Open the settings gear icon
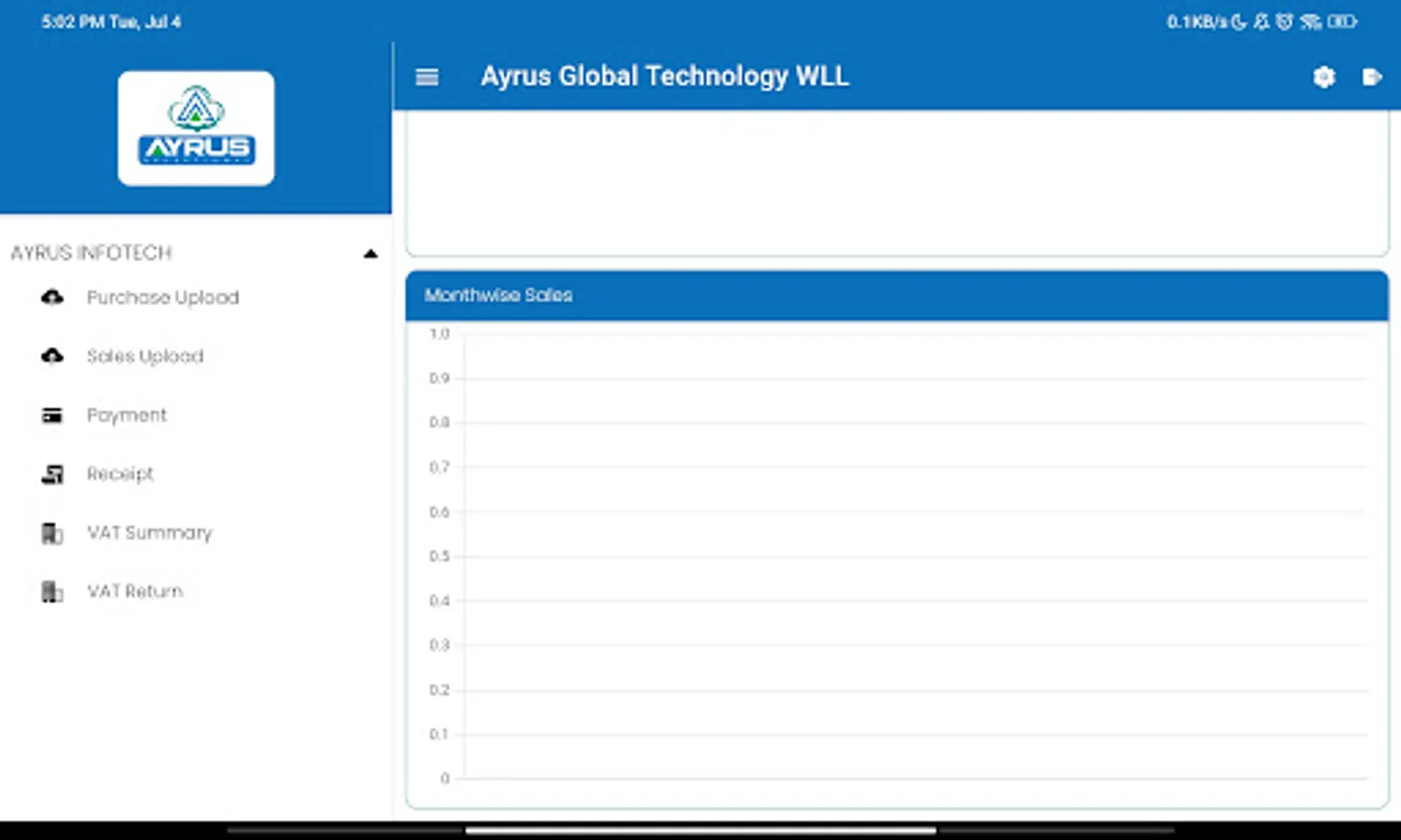The image size is (1401, 840). pos(1324,77)
